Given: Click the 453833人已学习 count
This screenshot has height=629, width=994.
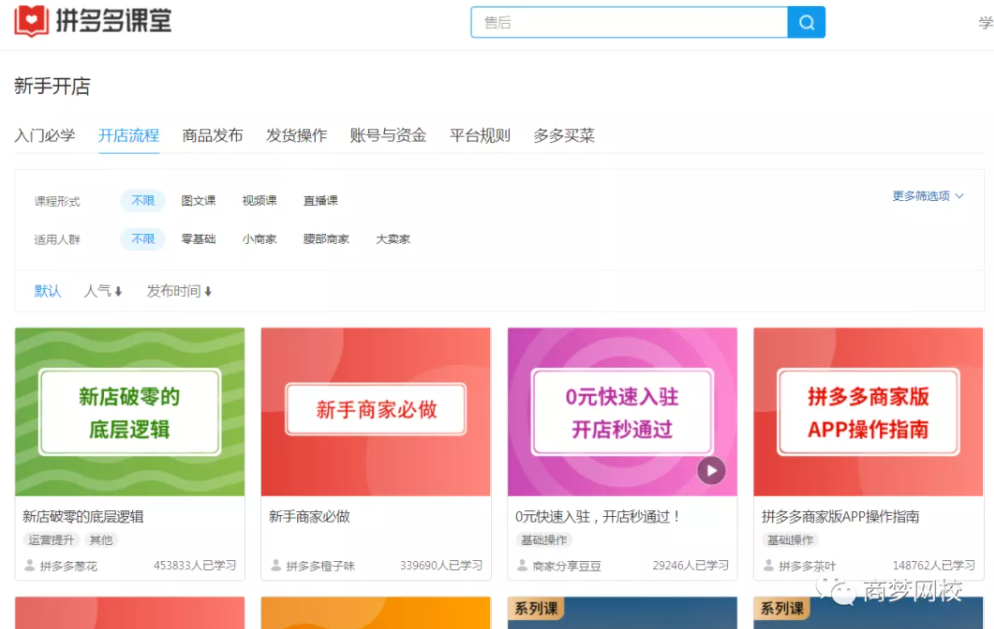Looking at the screenshot, I should pos(195,566).
